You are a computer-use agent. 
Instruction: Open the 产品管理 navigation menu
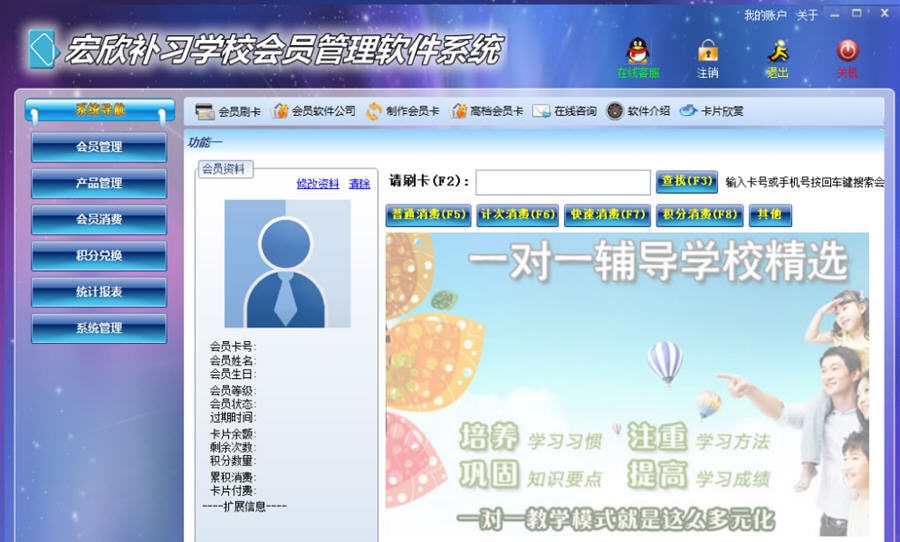pyautogui.click(x=99, y=183)
